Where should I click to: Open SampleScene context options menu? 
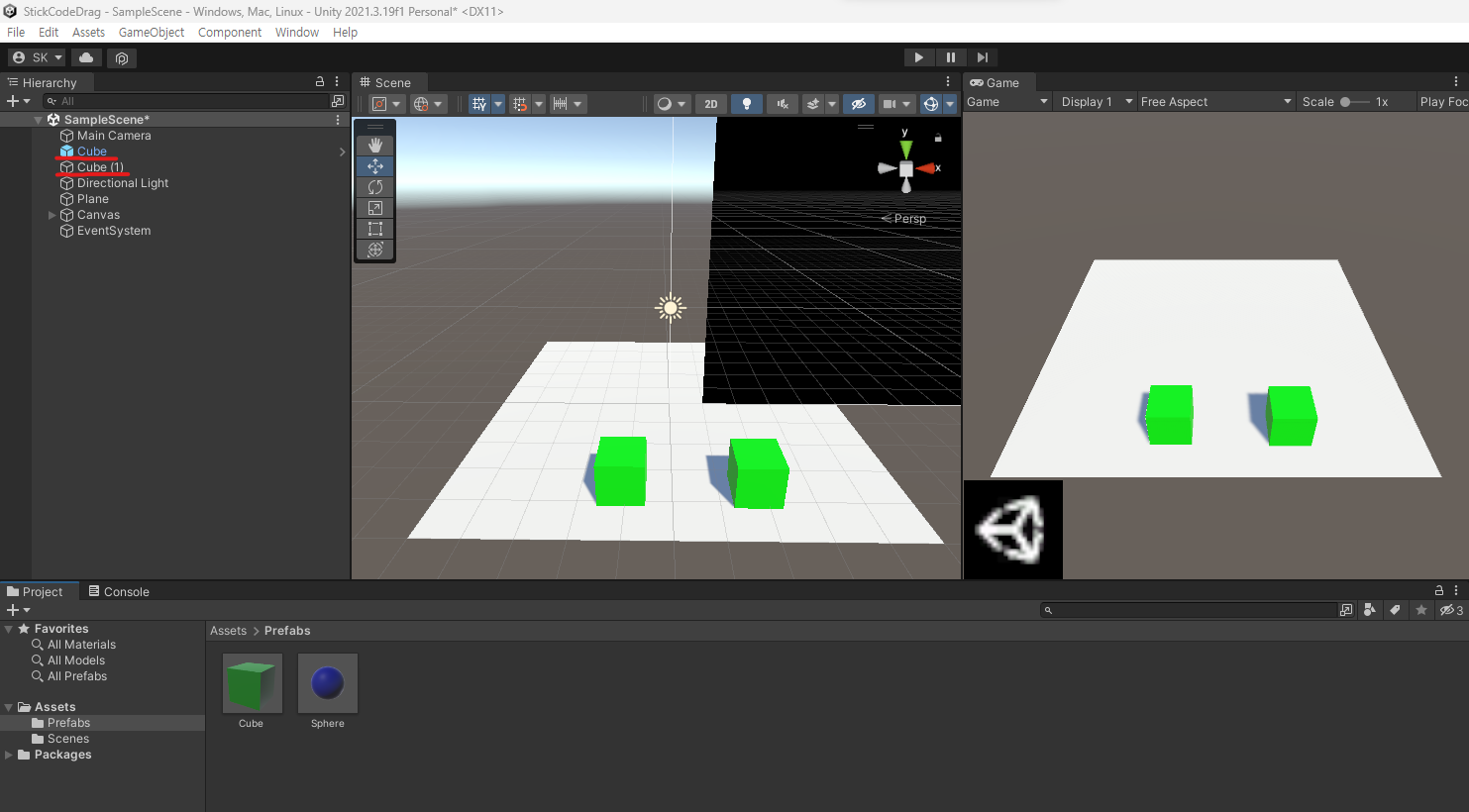coord(338,120)
